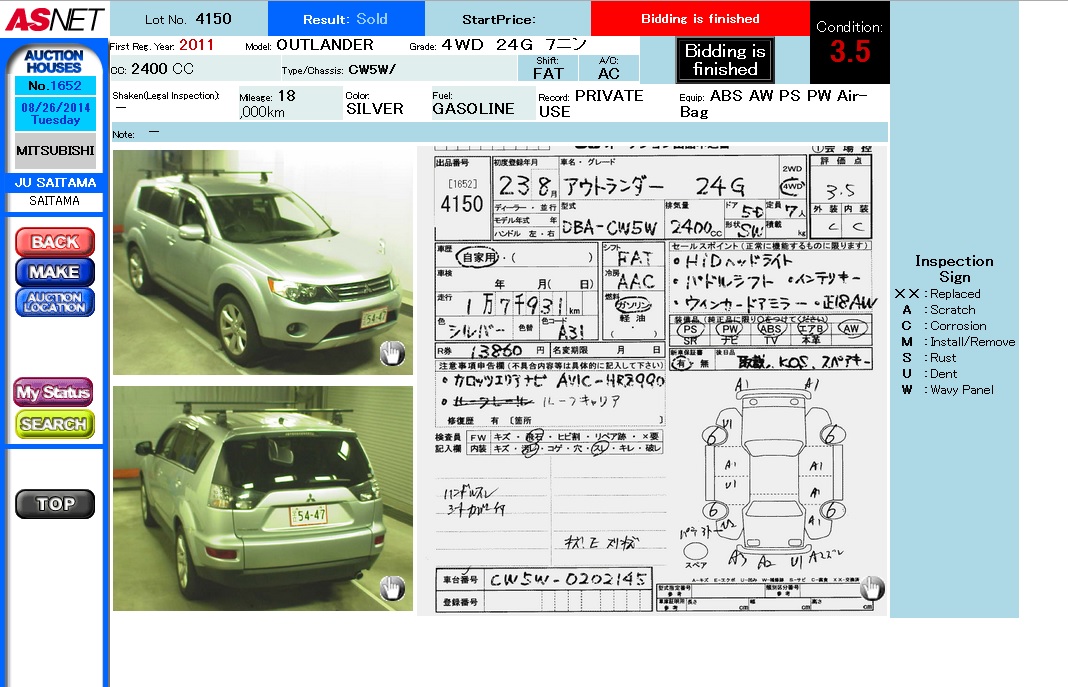Viewport: 1068px width, 687px height.
Task: Open the front view Outlander photo
Action: 262,262
